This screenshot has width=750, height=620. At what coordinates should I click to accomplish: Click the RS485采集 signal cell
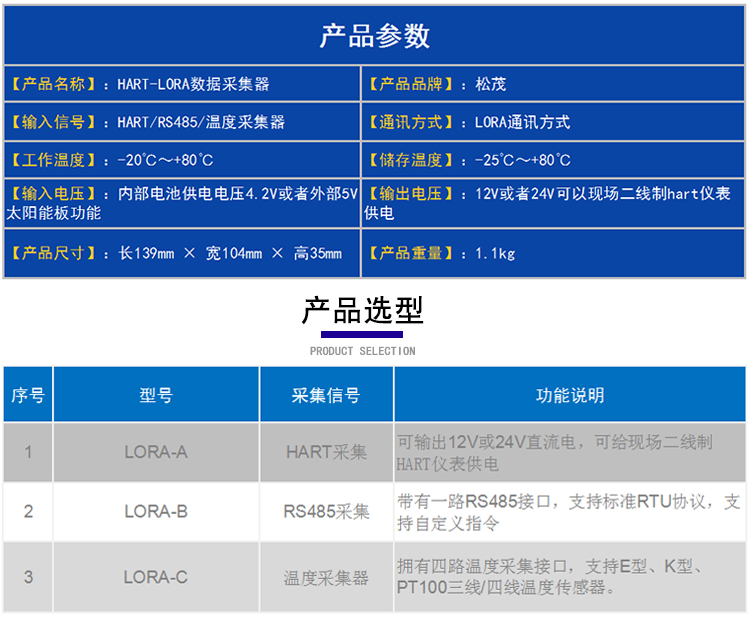[x=326, y=512]
